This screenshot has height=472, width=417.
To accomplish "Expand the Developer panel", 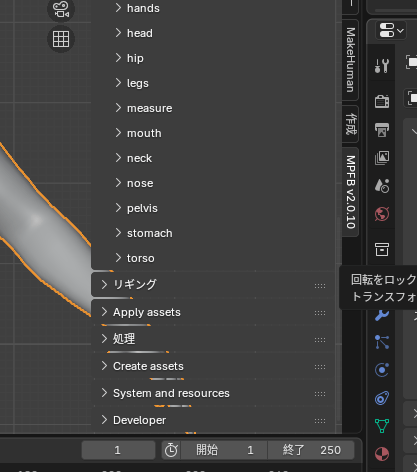I will tap(213, 420).
